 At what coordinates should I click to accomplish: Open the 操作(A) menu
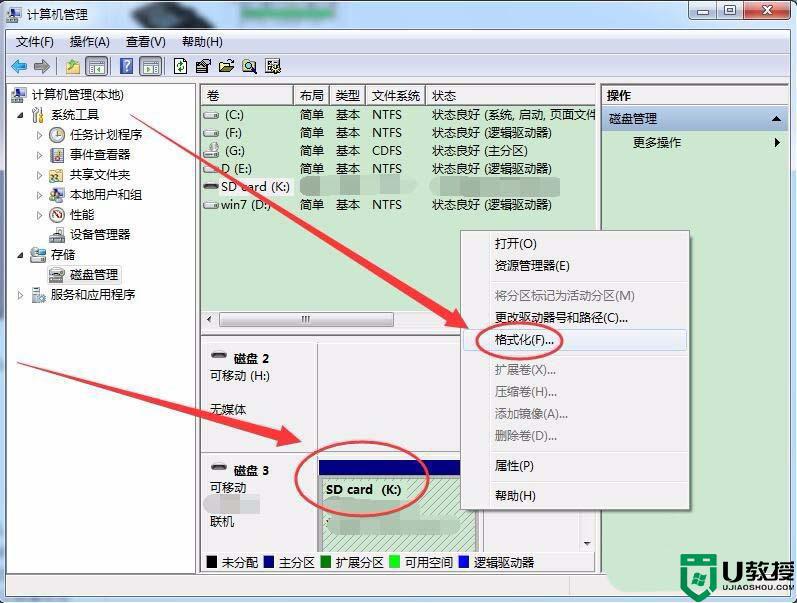pyautogui.click(x=89, y=42)
